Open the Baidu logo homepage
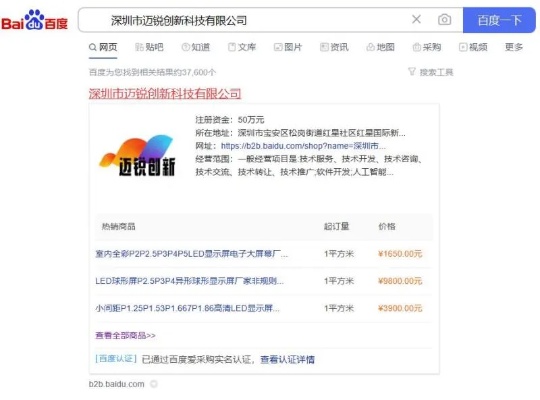Image resolution: width=540 pixels, height=400 pixels. (34, 20)
